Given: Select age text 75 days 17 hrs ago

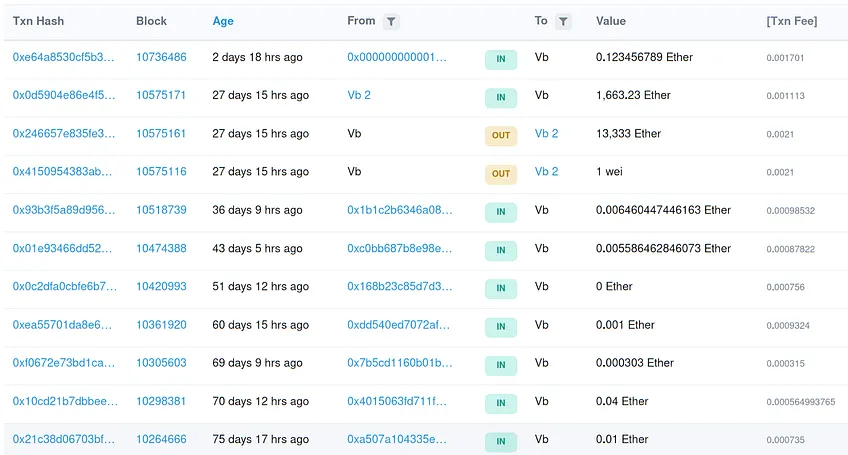Looking at the screenshot, I should 261,439.
